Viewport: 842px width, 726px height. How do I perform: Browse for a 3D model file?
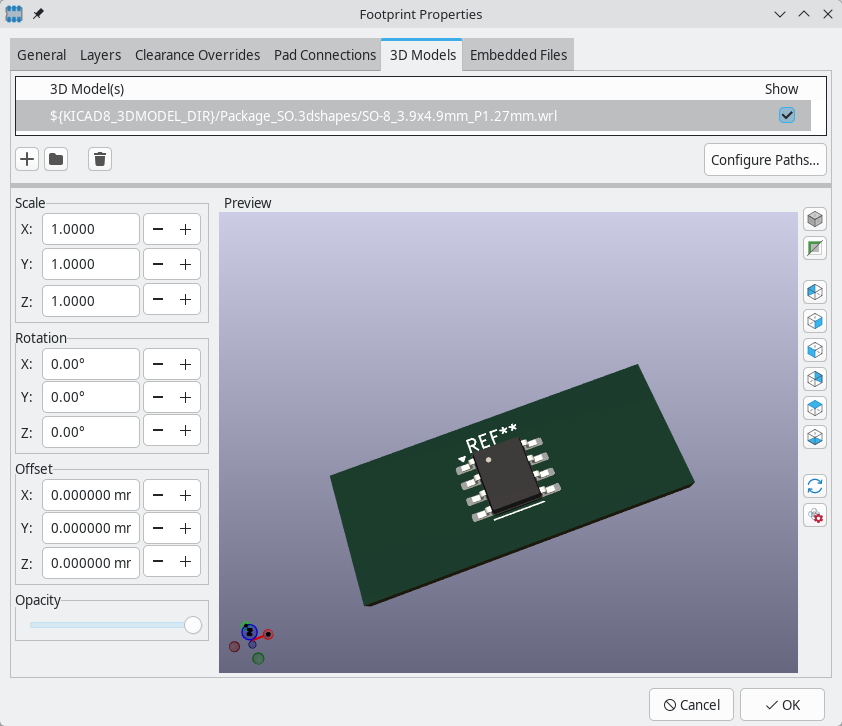point(56,158)
